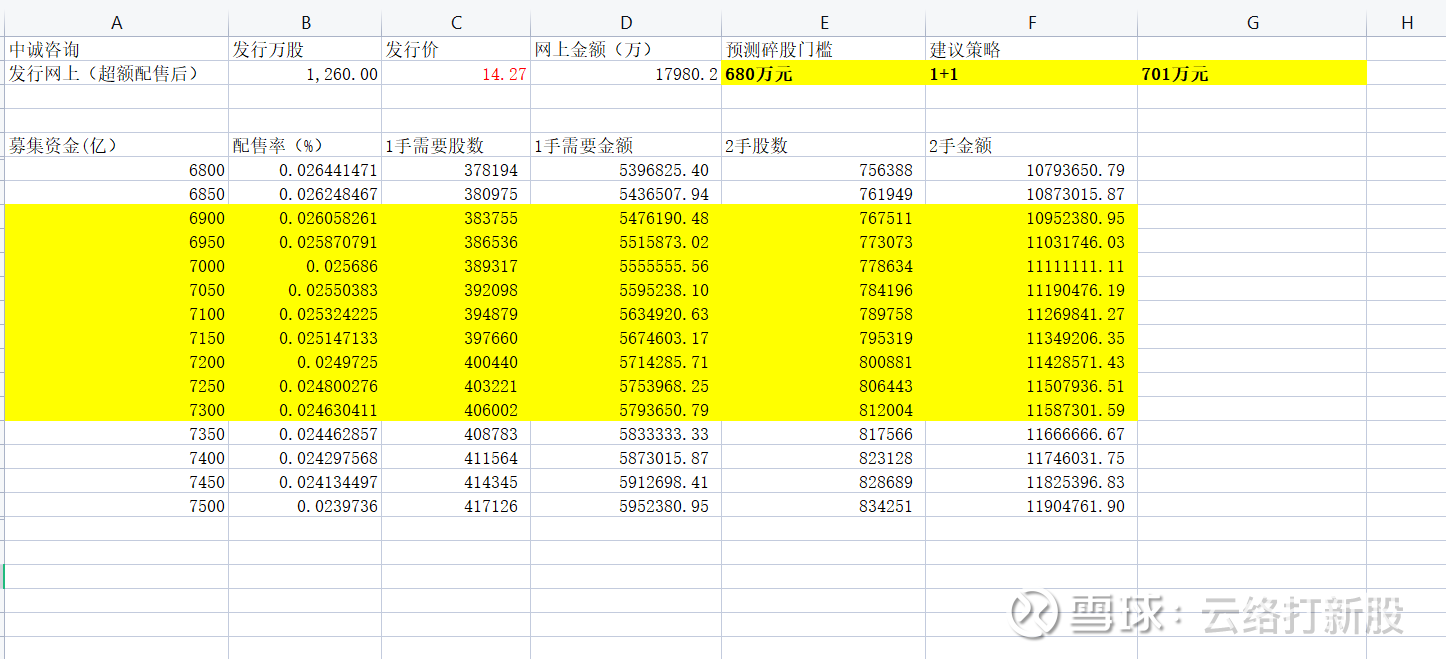Select the cell with 0.026058261
The image size is (1446, 659).
pos(305,218)
